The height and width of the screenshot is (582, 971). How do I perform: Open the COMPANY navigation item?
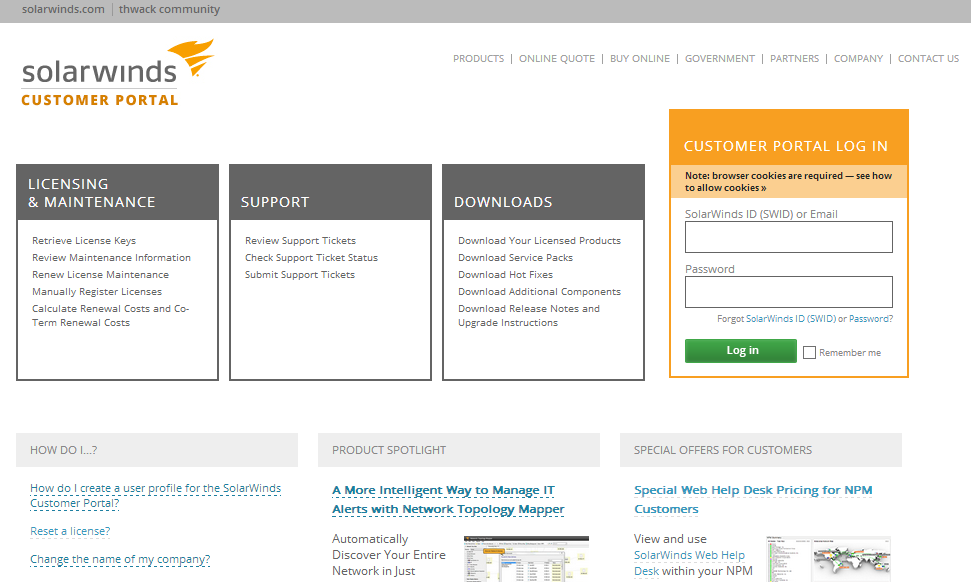tap(858, 58)
